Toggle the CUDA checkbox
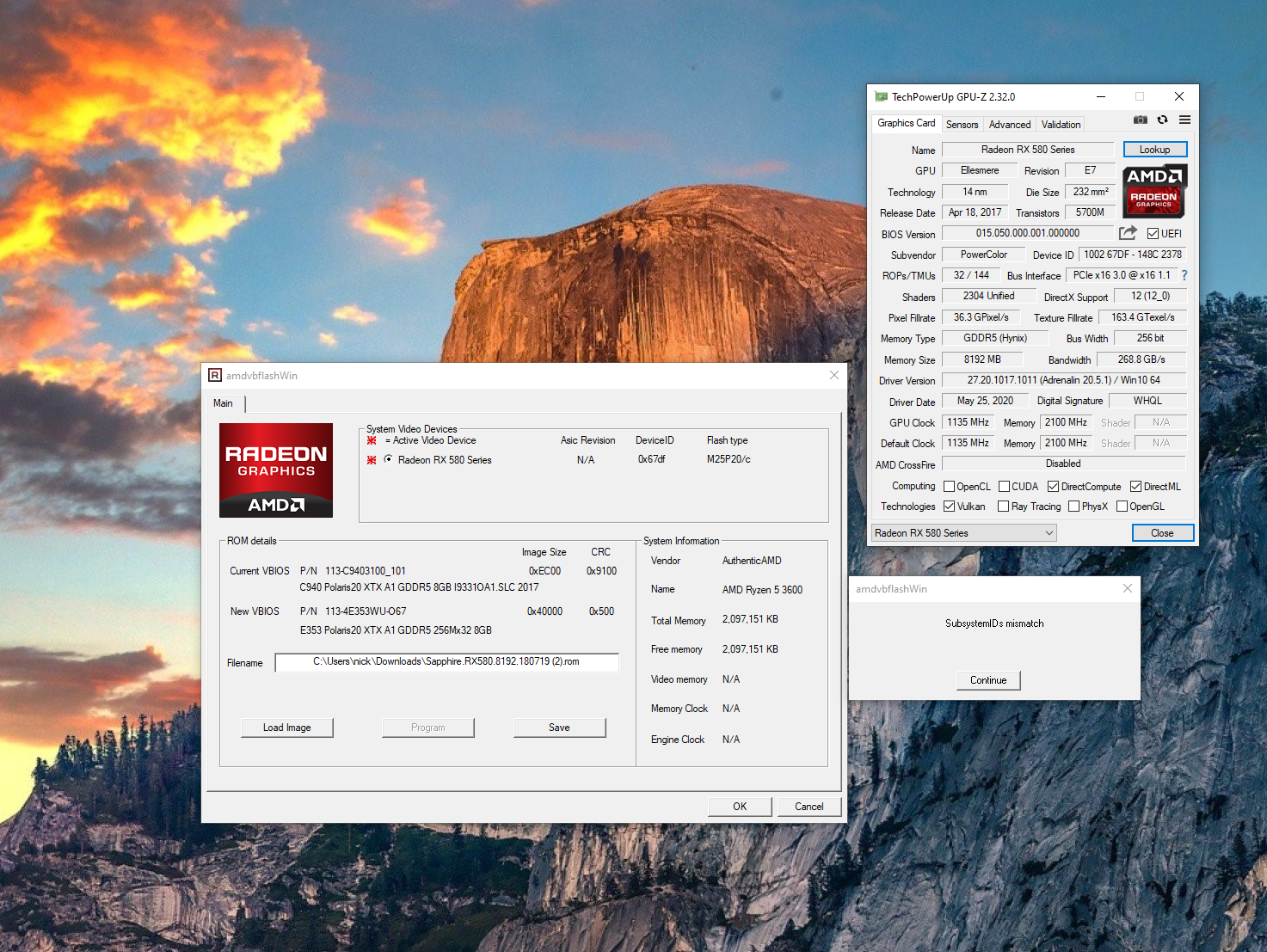The height and width of the screenshot is (952, 1267). pos(1004,487)
